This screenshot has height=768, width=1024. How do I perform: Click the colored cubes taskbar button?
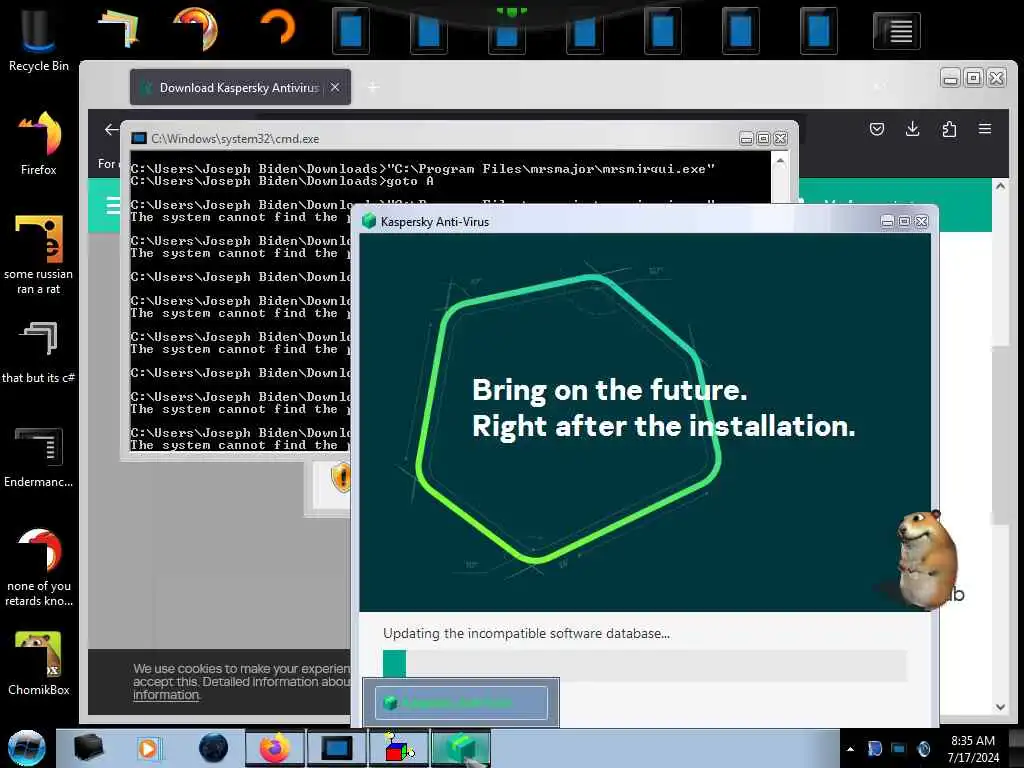tap(398, 748)
